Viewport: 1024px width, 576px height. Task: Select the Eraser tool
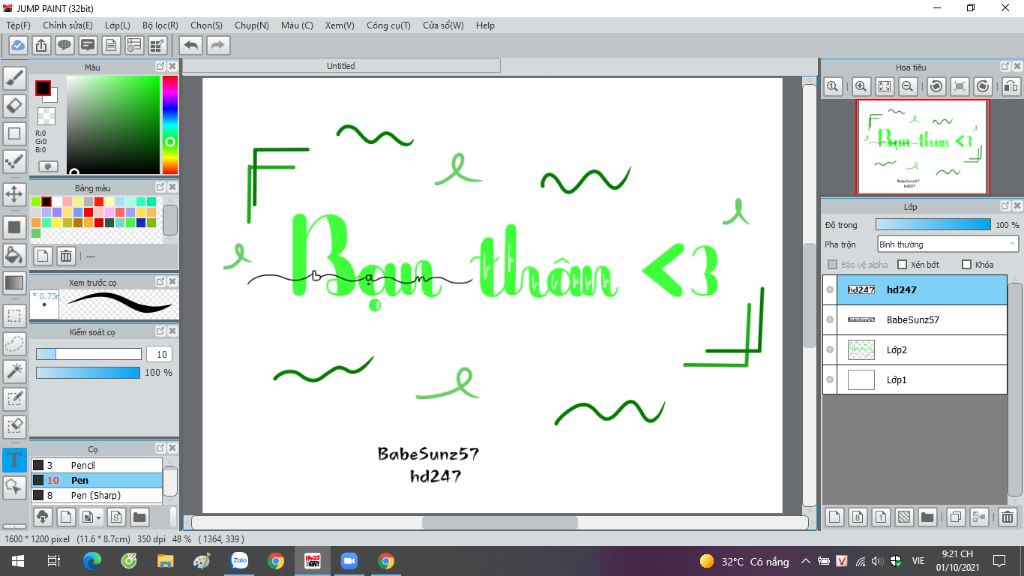[x=14, y=105]
